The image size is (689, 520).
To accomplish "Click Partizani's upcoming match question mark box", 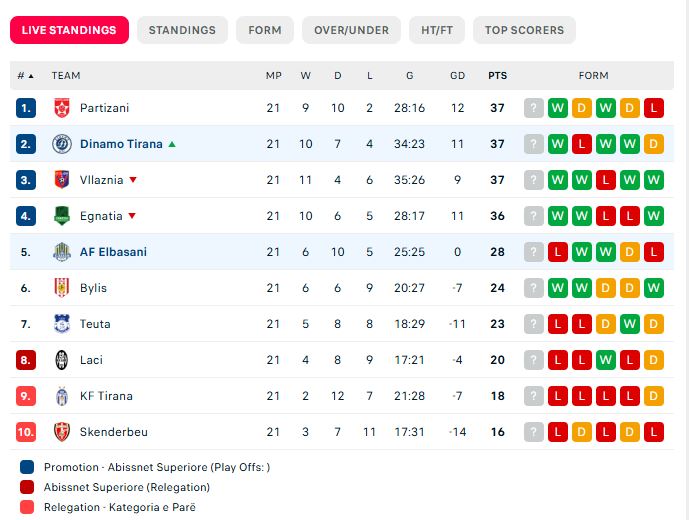I will tap(533, 108).
